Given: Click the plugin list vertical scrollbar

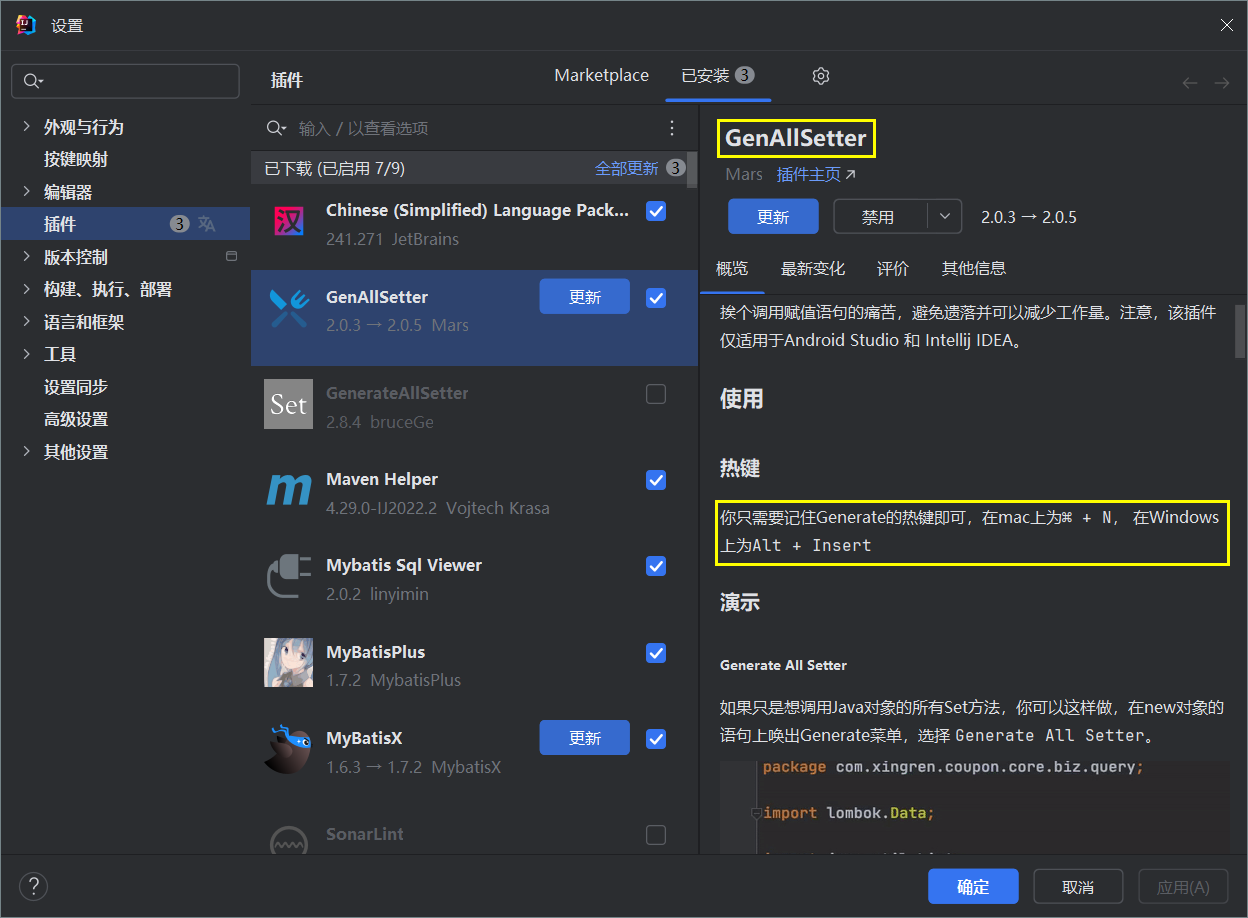Looking at the screenshot, I should coord(692,171).
